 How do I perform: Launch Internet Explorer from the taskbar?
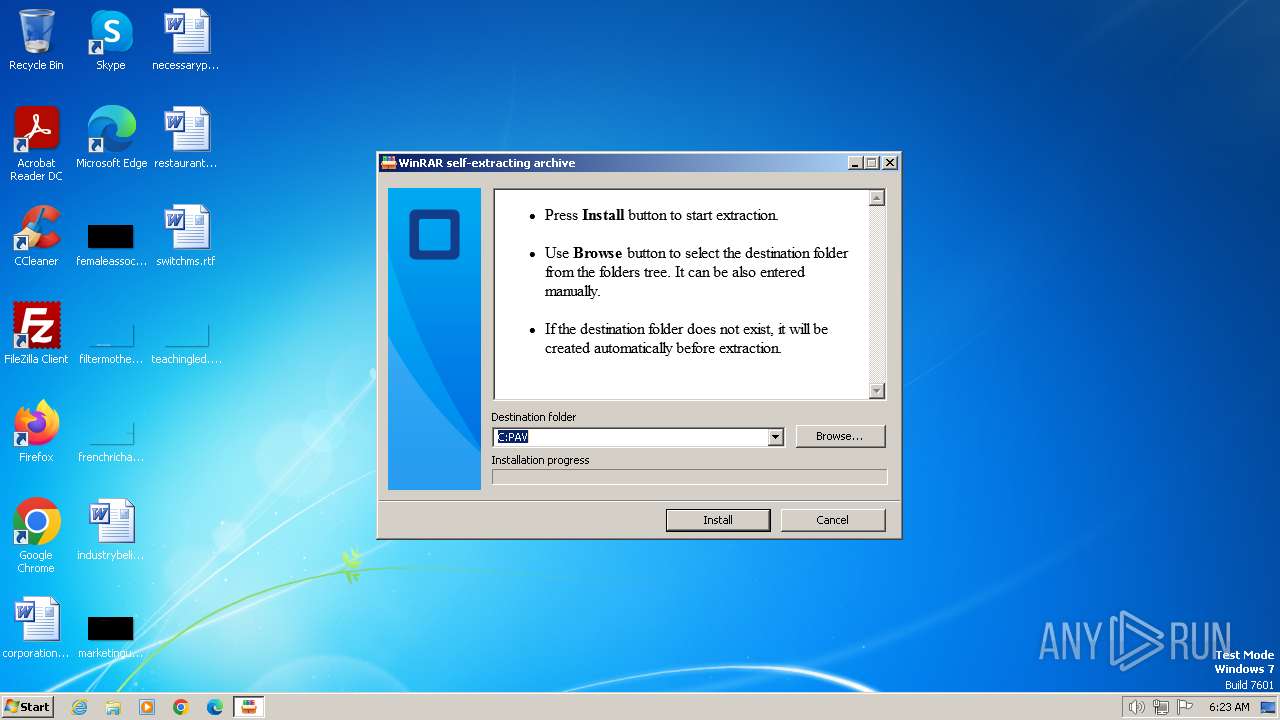coord(79,707)
